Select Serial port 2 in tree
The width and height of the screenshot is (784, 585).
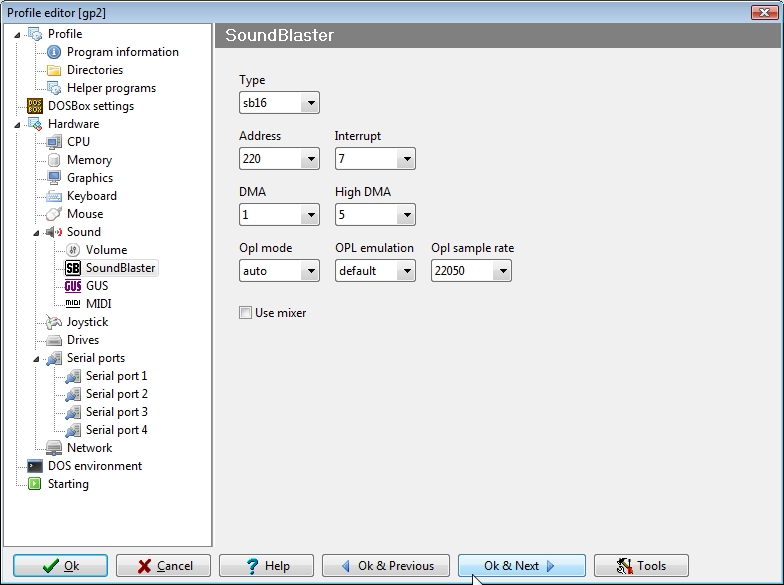point(116,394)
